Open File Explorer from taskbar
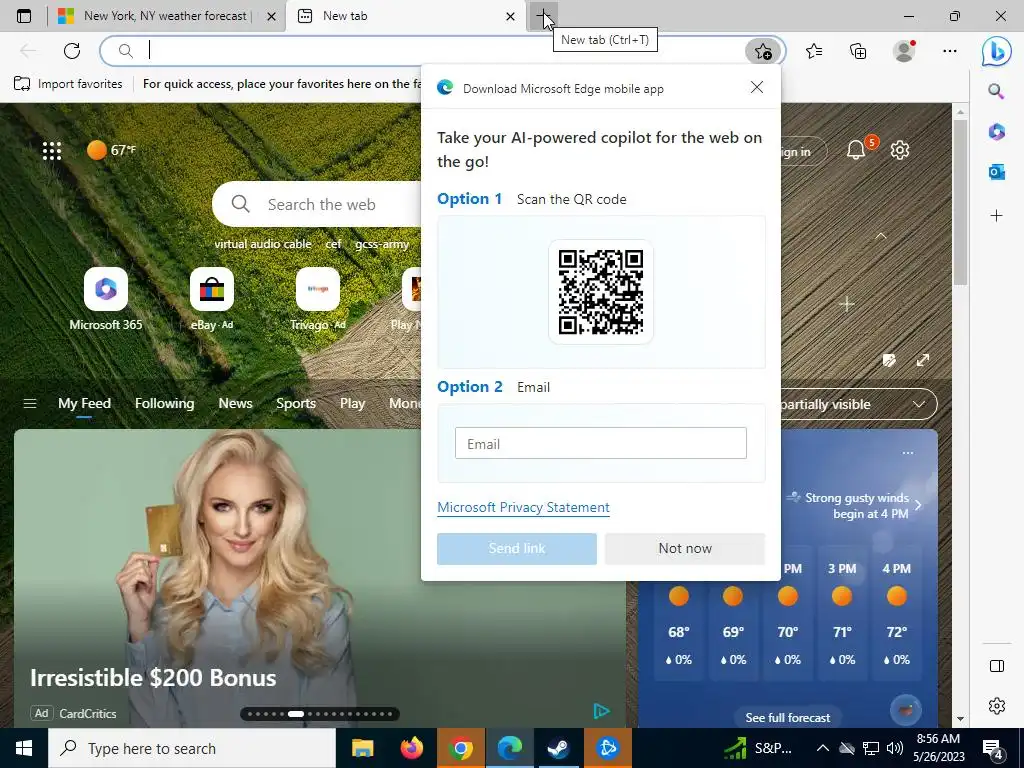The width and height of the screenshot is (1024, 768). click(362, 748)
